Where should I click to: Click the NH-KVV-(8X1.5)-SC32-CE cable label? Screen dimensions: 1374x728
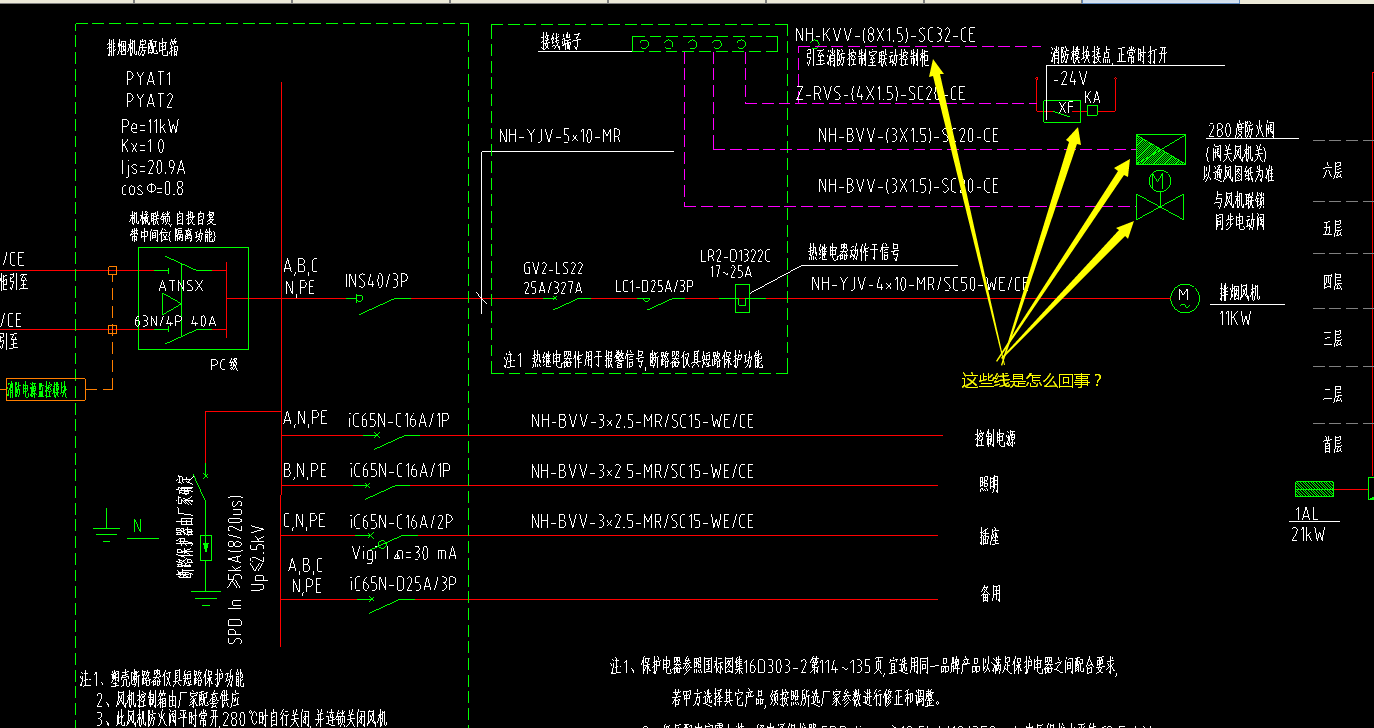(x=885, y=35)
